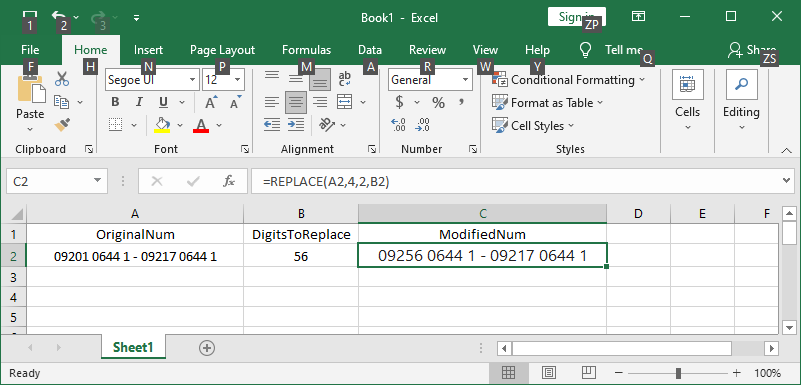Switch to the Insert tab
This screenshot has width=801, height=385.
[148, 50]
